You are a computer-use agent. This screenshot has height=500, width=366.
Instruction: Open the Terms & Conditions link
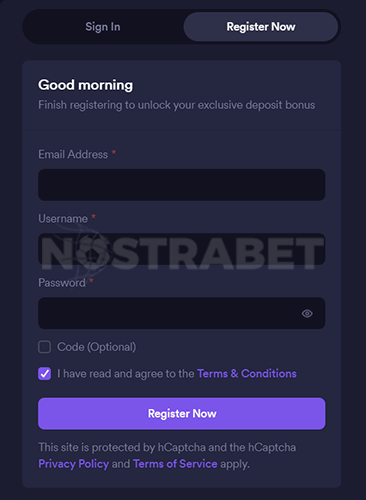click(x=247, y=374)
